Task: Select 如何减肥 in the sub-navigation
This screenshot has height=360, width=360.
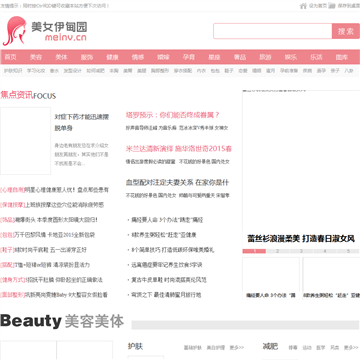Action: tap(96, 71)
